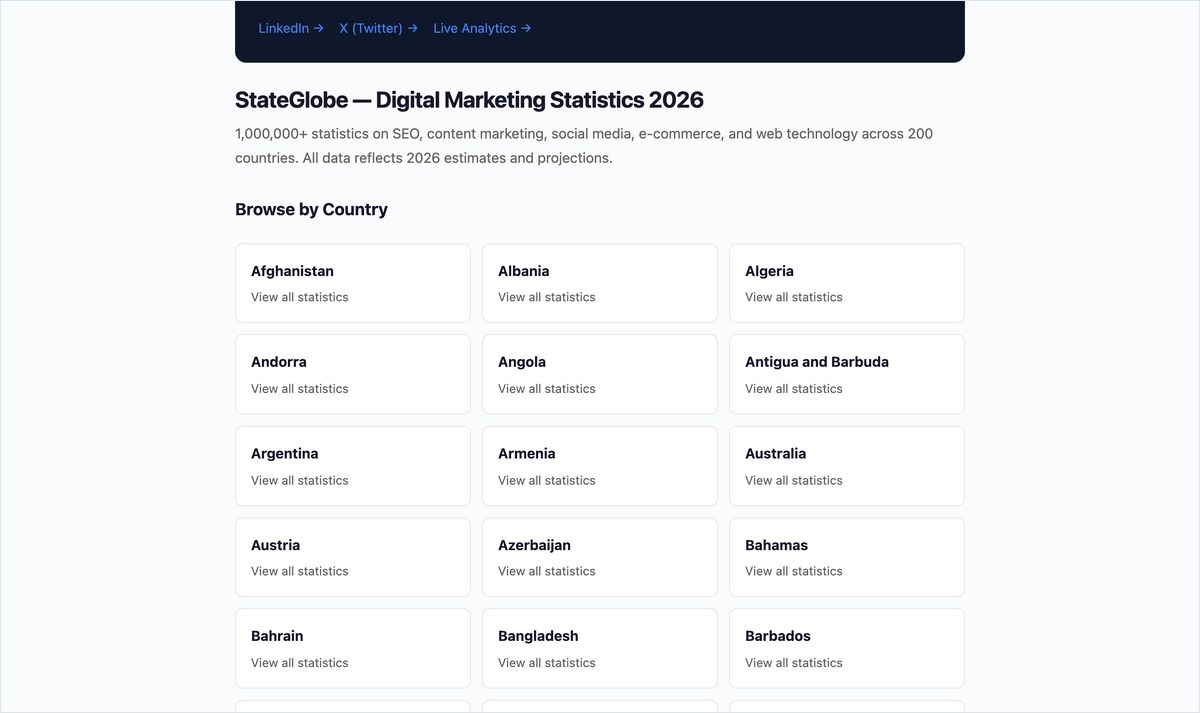Open the Afghanistan statistics card

[353, 283]
